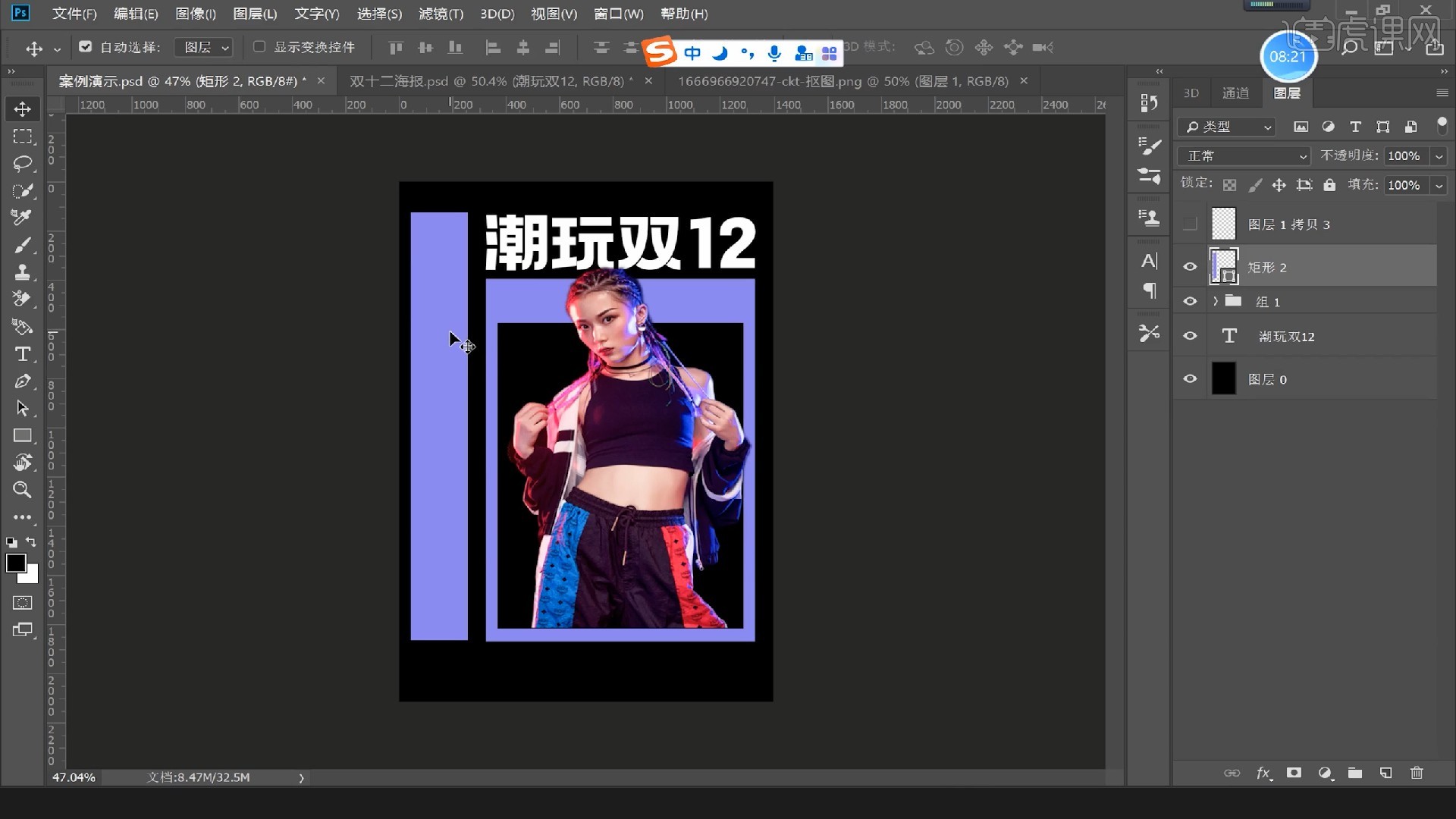
Task: Select the Rectangle shape tool
Action: point(22,435)
